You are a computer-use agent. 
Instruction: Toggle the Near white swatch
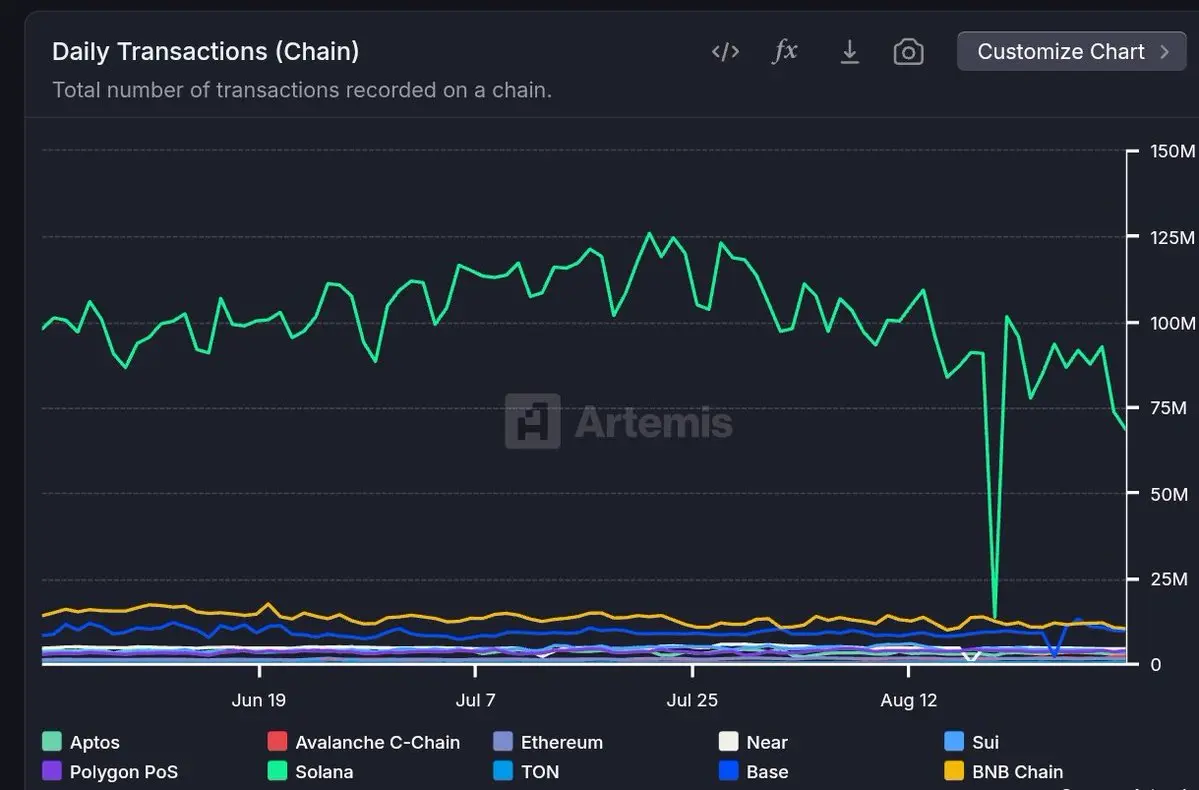click(729, 741)
